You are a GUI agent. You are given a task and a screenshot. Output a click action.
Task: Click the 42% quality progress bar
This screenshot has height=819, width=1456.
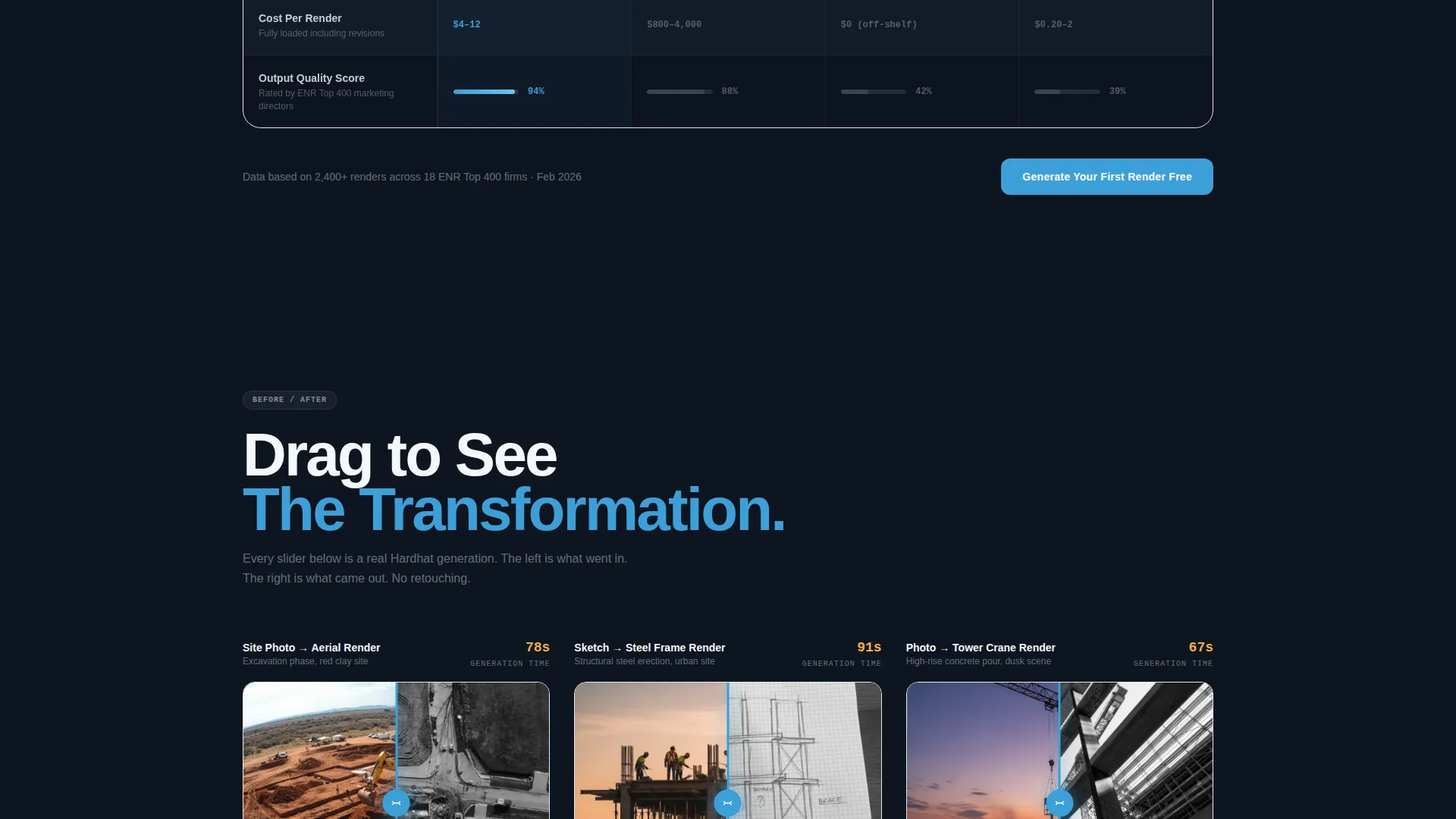pyautogui.click(x=874, y=92)
